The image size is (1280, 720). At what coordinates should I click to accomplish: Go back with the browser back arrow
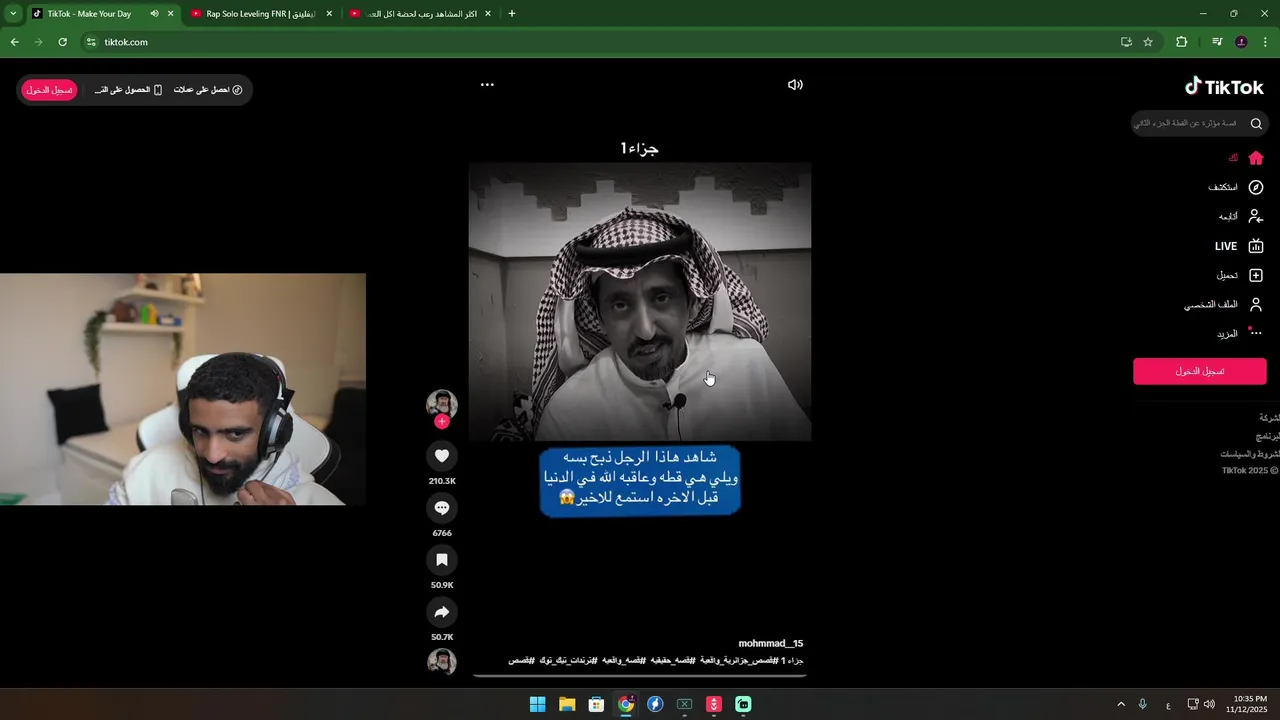(14, 42)
